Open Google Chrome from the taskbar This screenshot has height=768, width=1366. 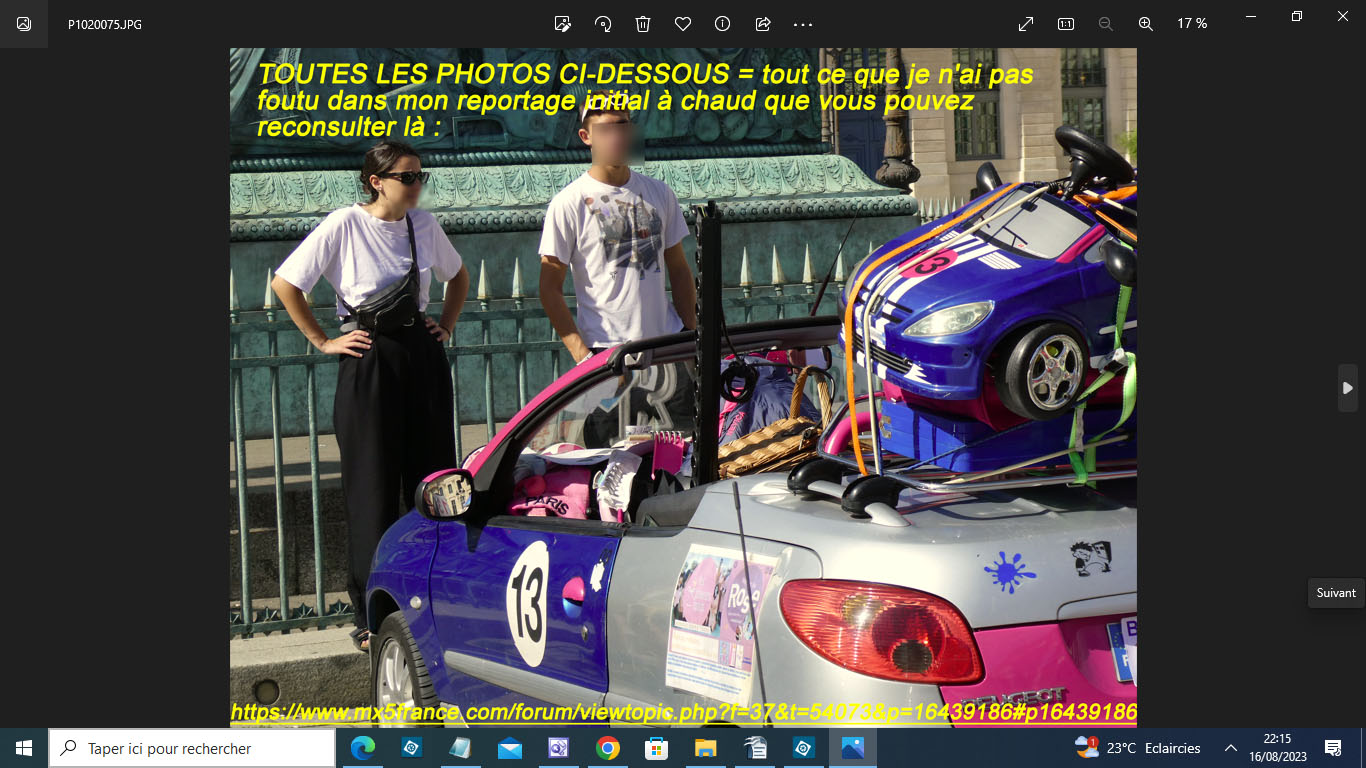click(607, 748)
